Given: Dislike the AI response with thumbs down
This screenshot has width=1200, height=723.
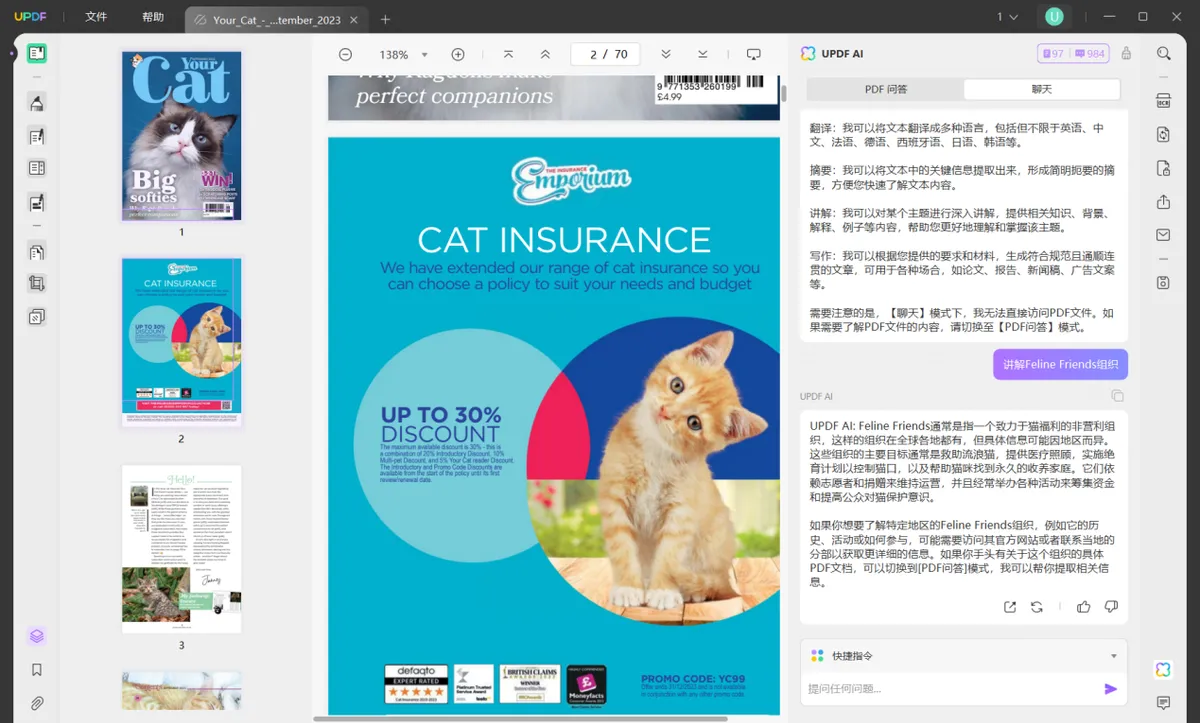Looking at the screenshot, I should click(1111, 607).
